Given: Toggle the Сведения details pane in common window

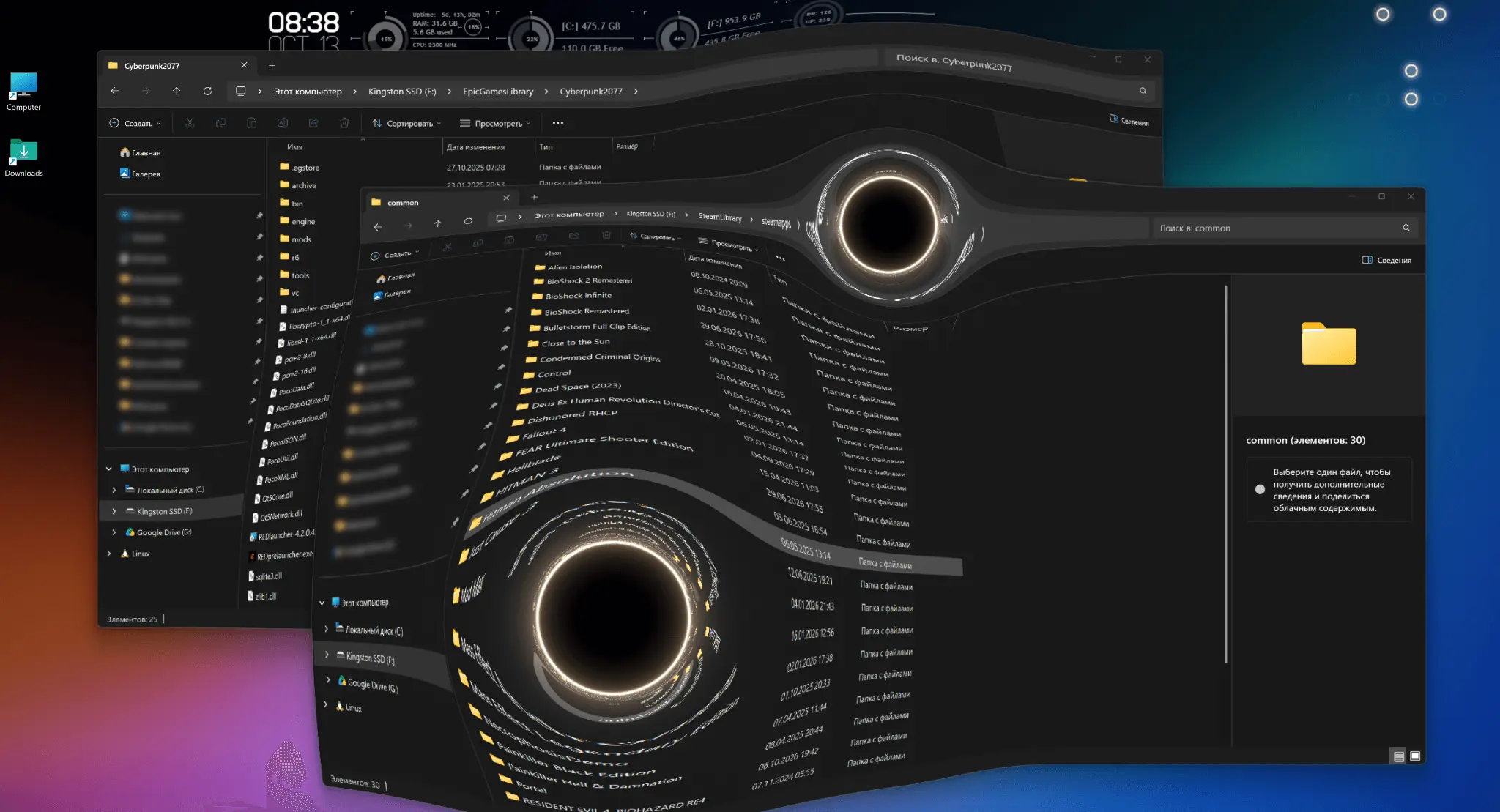Looking at the screenshot, I should coord(1386,260).
